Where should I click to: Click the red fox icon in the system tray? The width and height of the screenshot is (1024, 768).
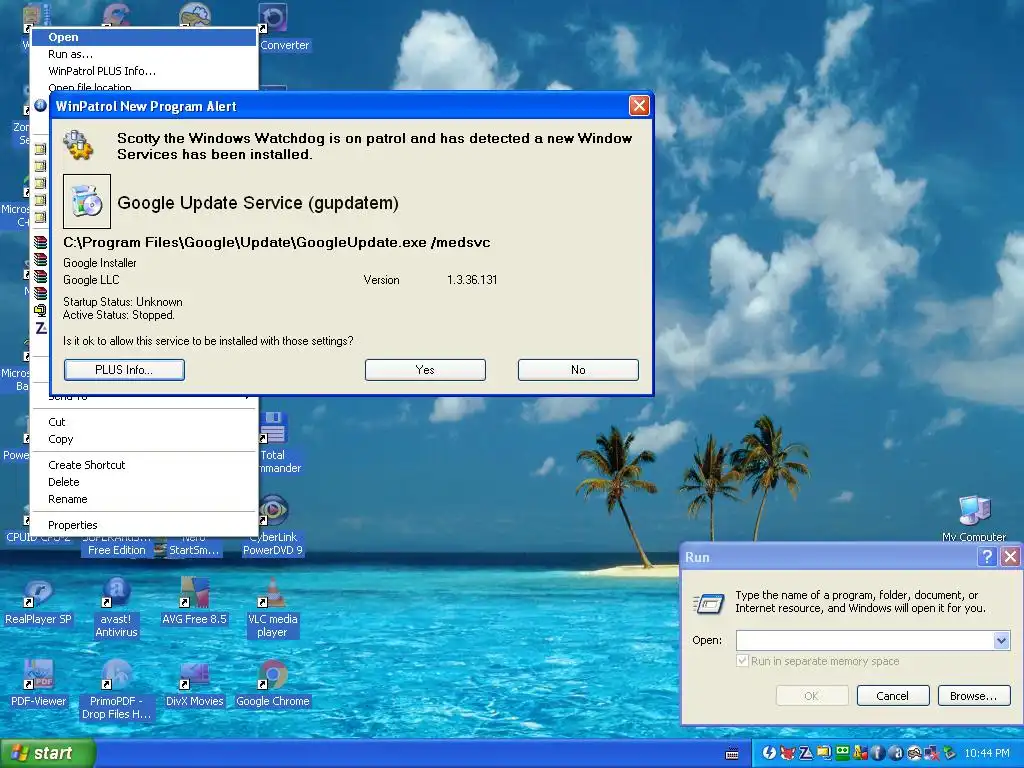[x=788, y=753]
